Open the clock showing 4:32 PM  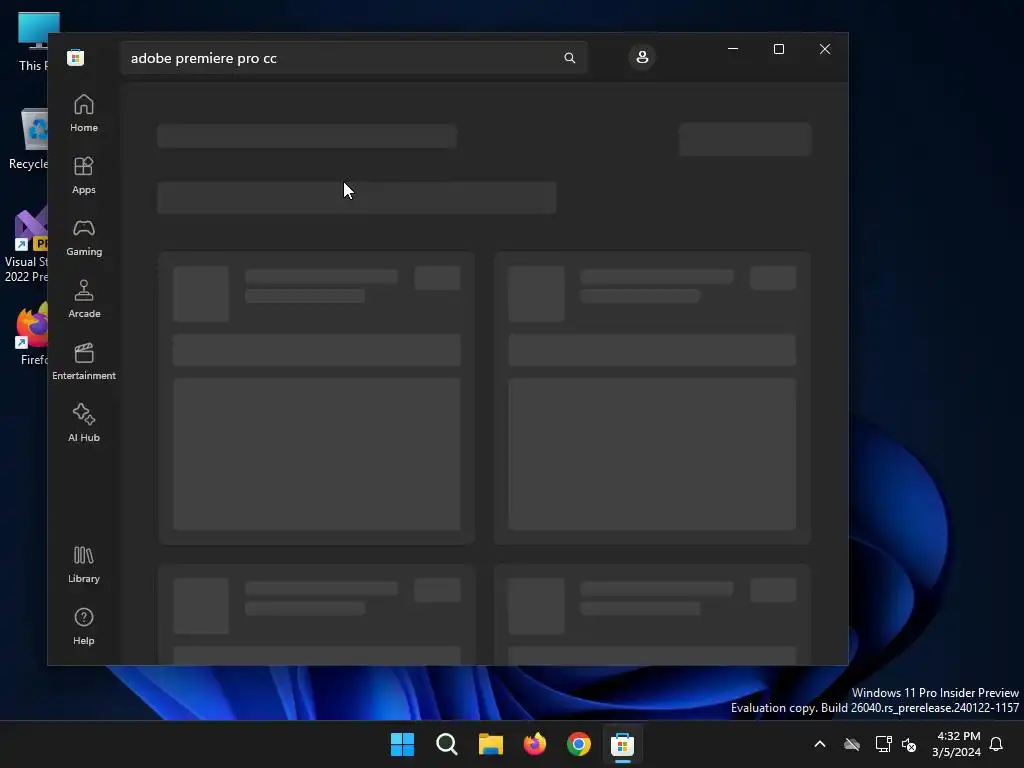coord(956,744)
